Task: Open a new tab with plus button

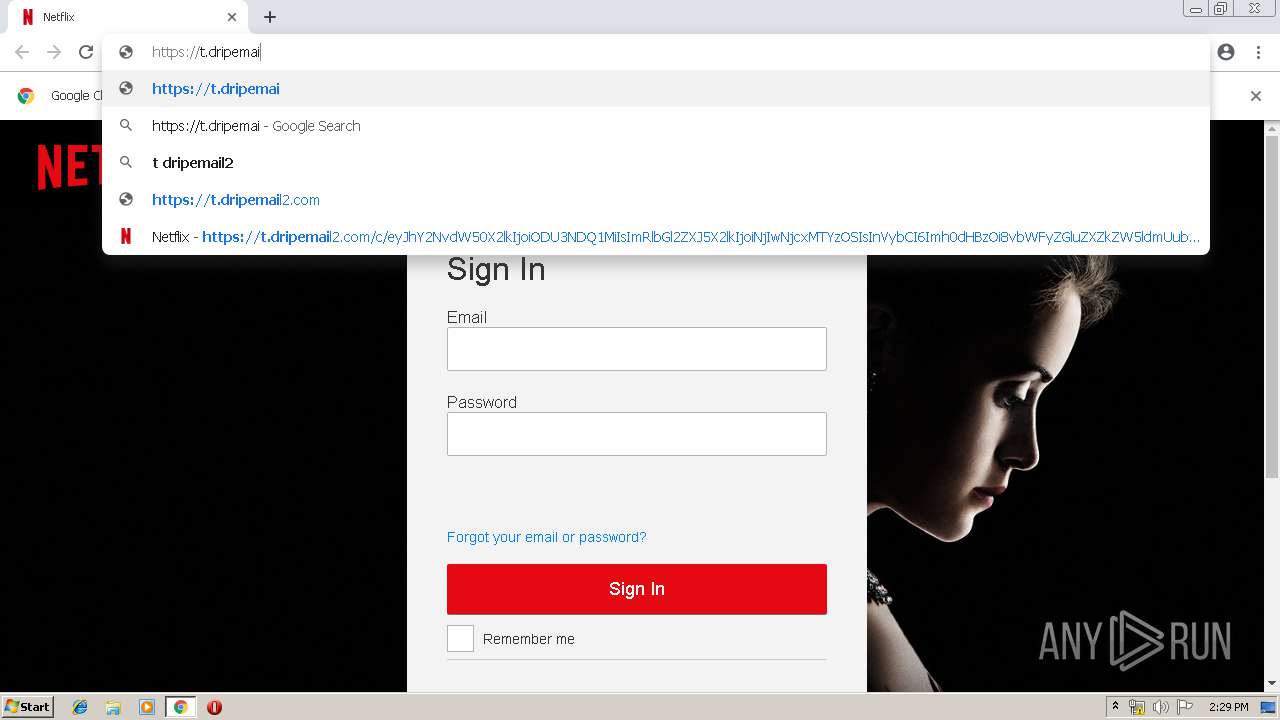Action: coord(270,17)
